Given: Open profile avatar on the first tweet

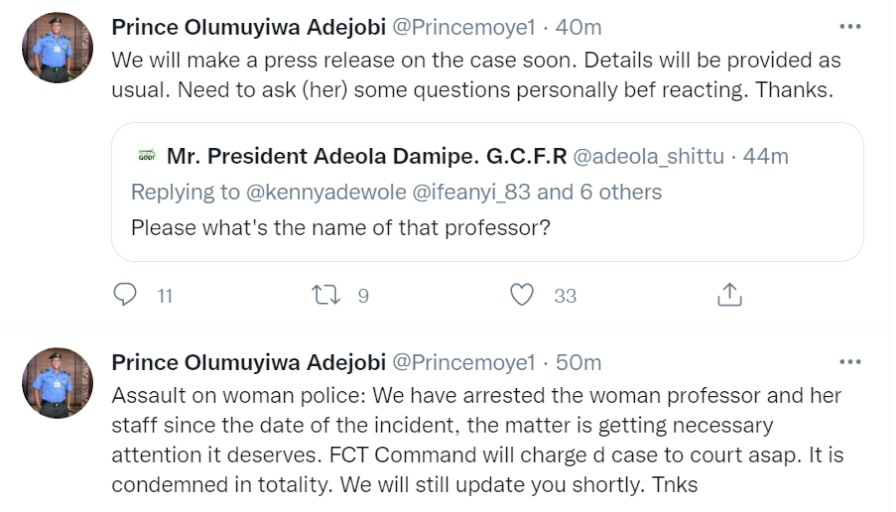Looking at the screenshot, I should coord(57,47).
